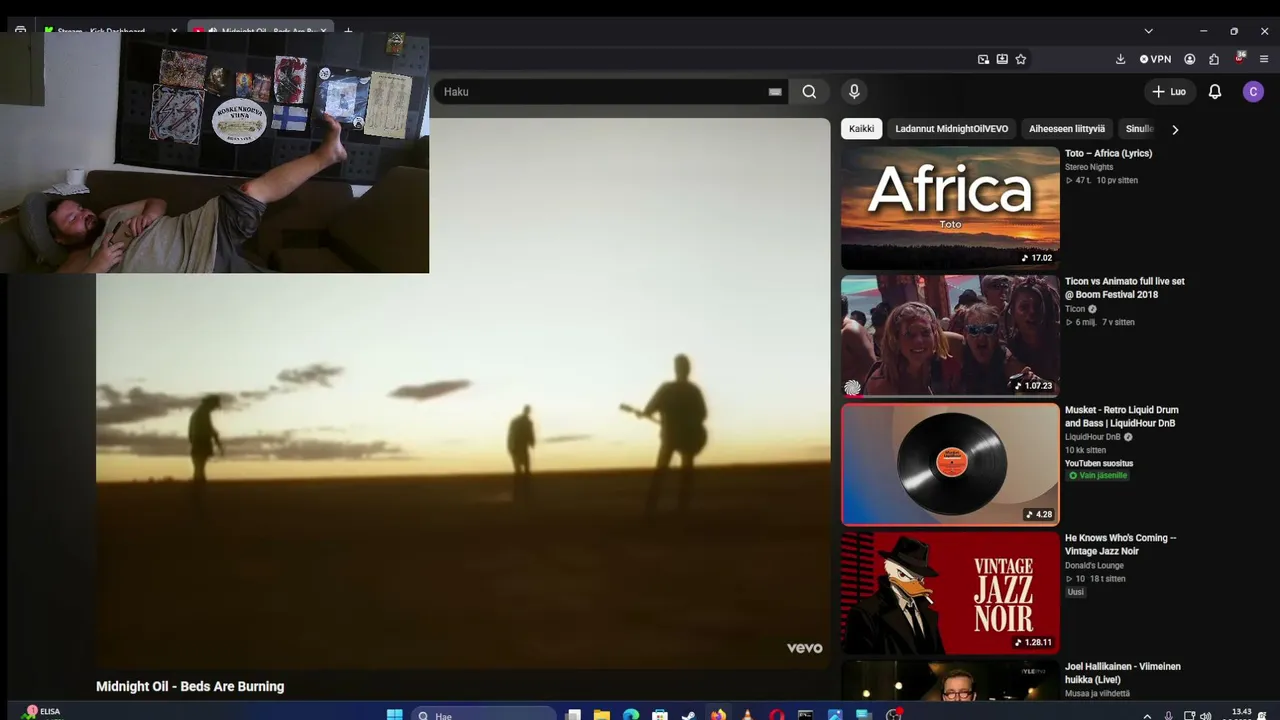This screenshot has width=1280, height=720.
Task: Open Microsoft Edge from the taskbar
Action: point(631,715)
